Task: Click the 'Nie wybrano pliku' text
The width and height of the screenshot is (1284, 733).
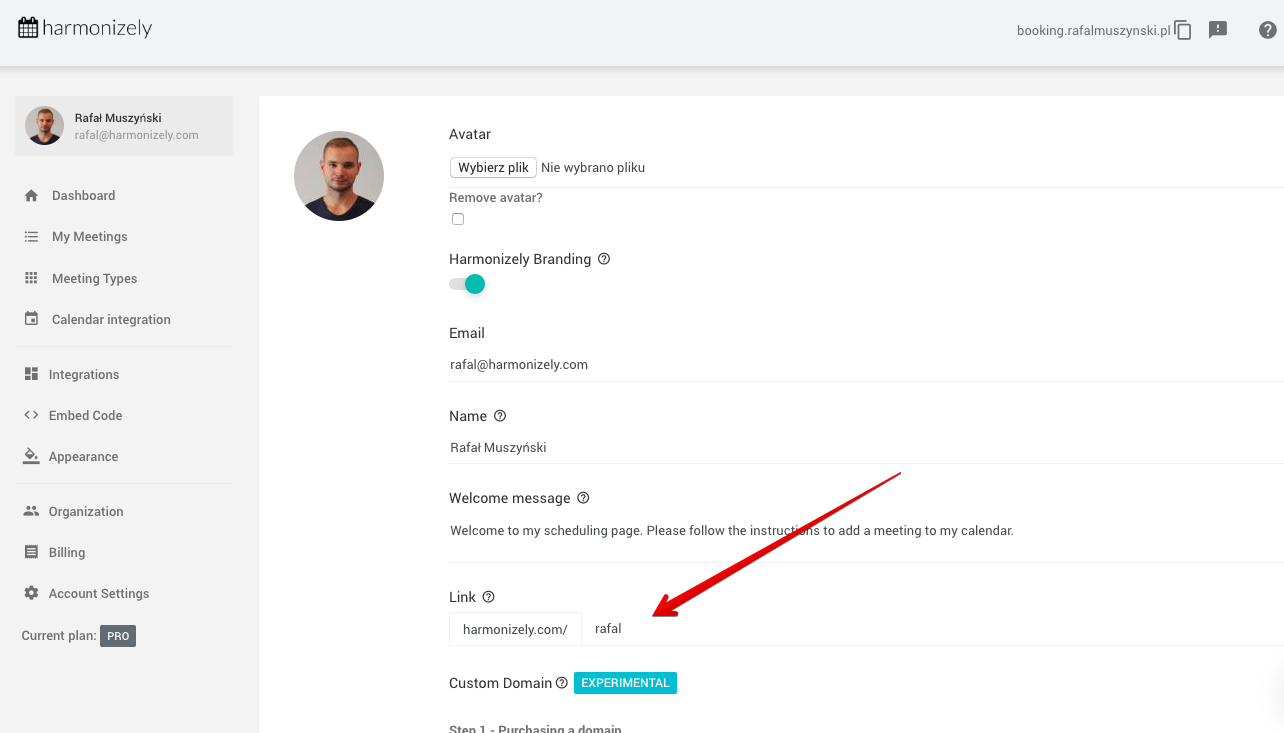Action: pos(593,168)
